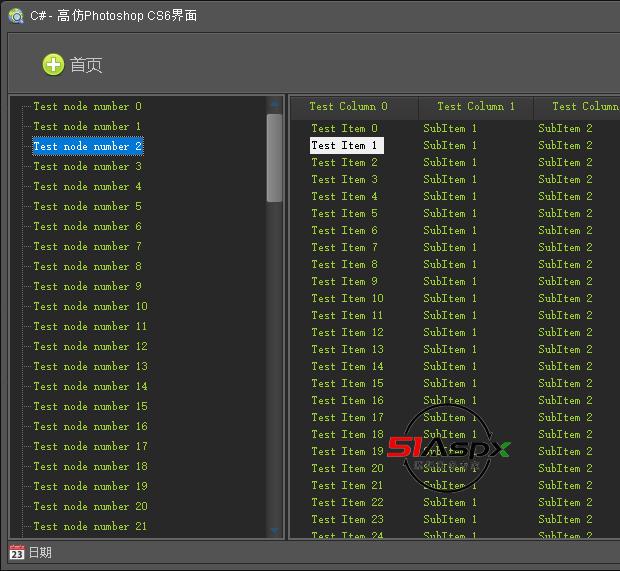The image size is (620, 571).
Task: Select tree node Test node number 0
Action: click(x=87, y=106)
